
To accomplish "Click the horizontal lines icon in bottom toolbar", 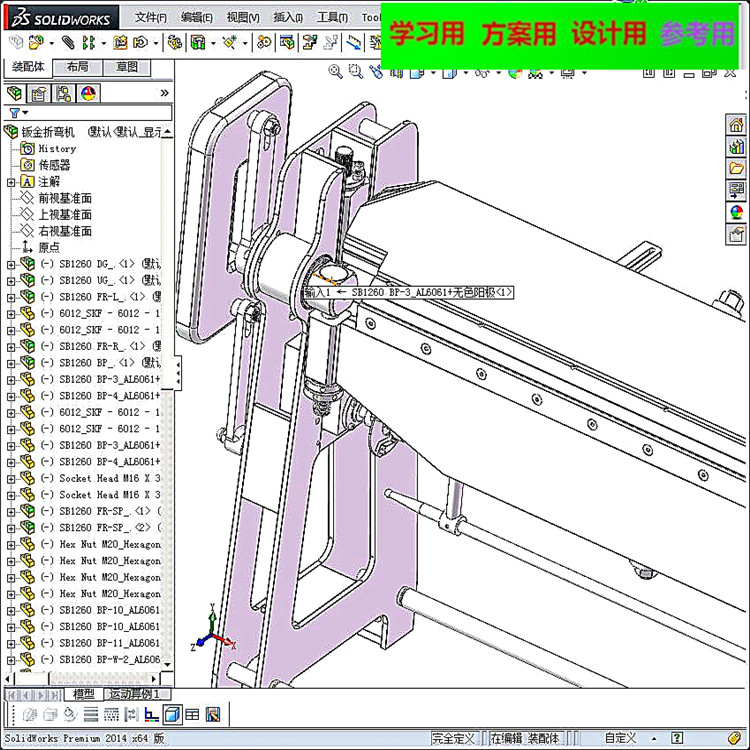I will [90, 715].
